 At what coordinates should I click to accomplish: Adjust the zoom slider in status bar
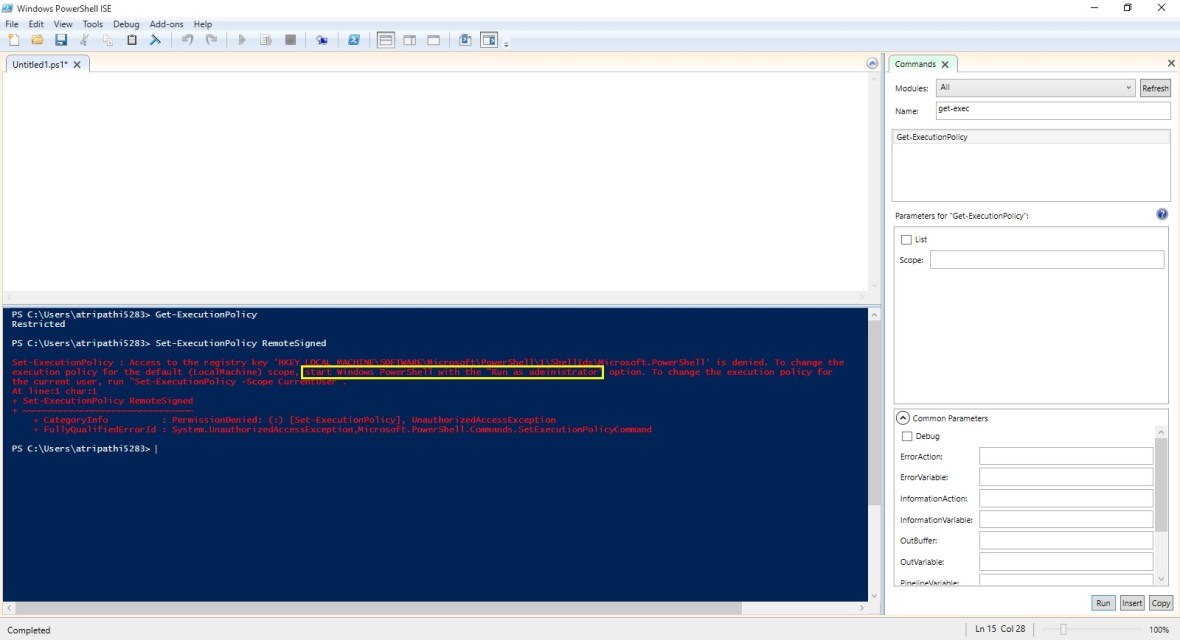coord(1063,629)
